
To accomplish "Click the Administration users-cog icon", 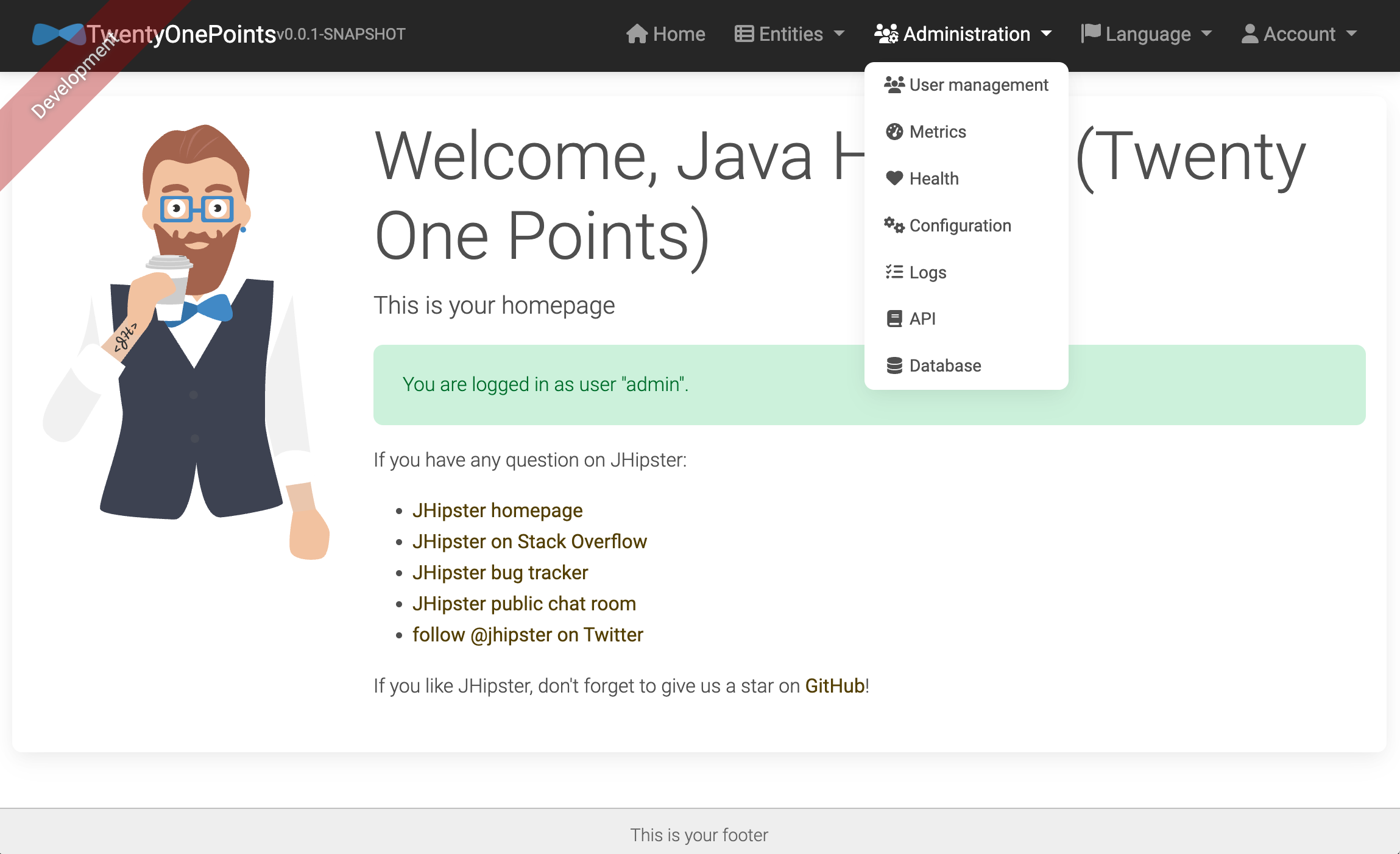I will click(886, 34).
